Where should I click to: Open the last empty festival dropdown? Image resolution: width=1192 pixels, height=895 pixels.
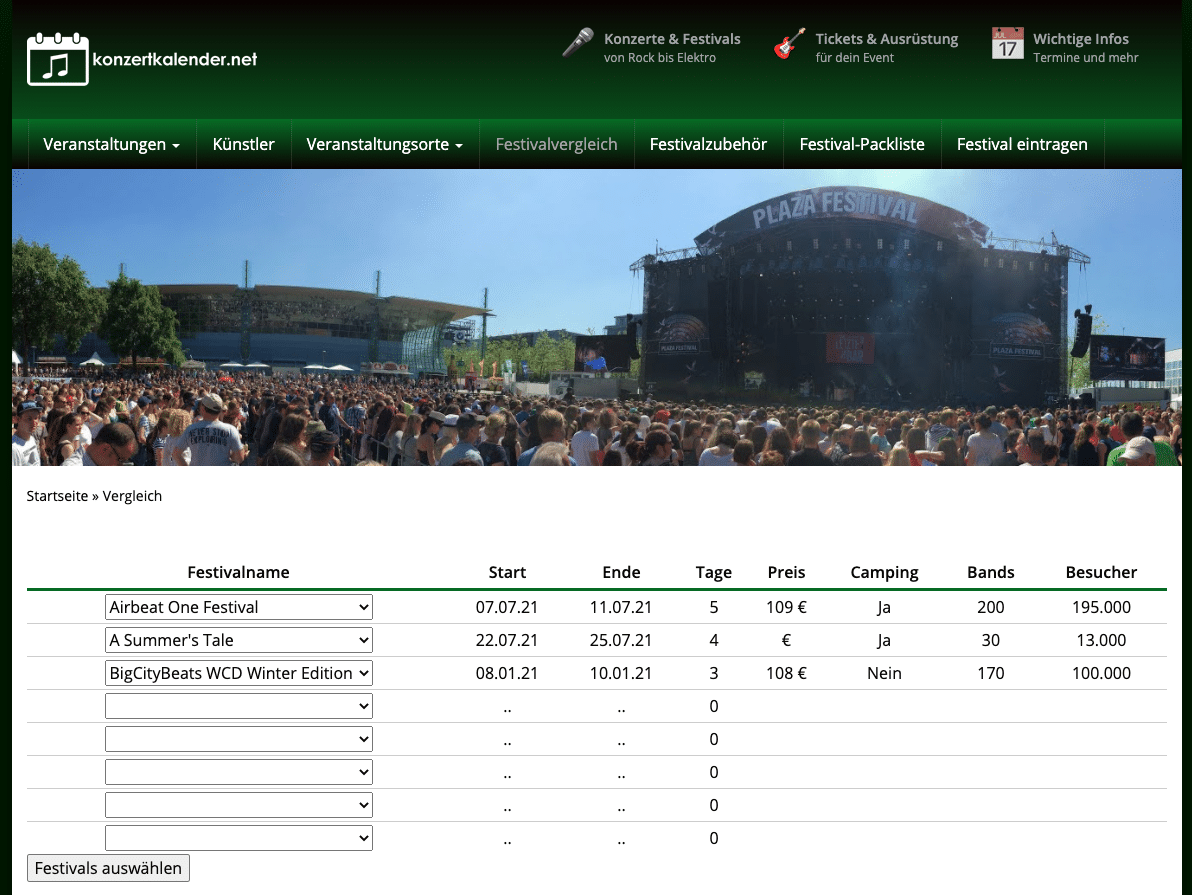click(x=239, y=838)
